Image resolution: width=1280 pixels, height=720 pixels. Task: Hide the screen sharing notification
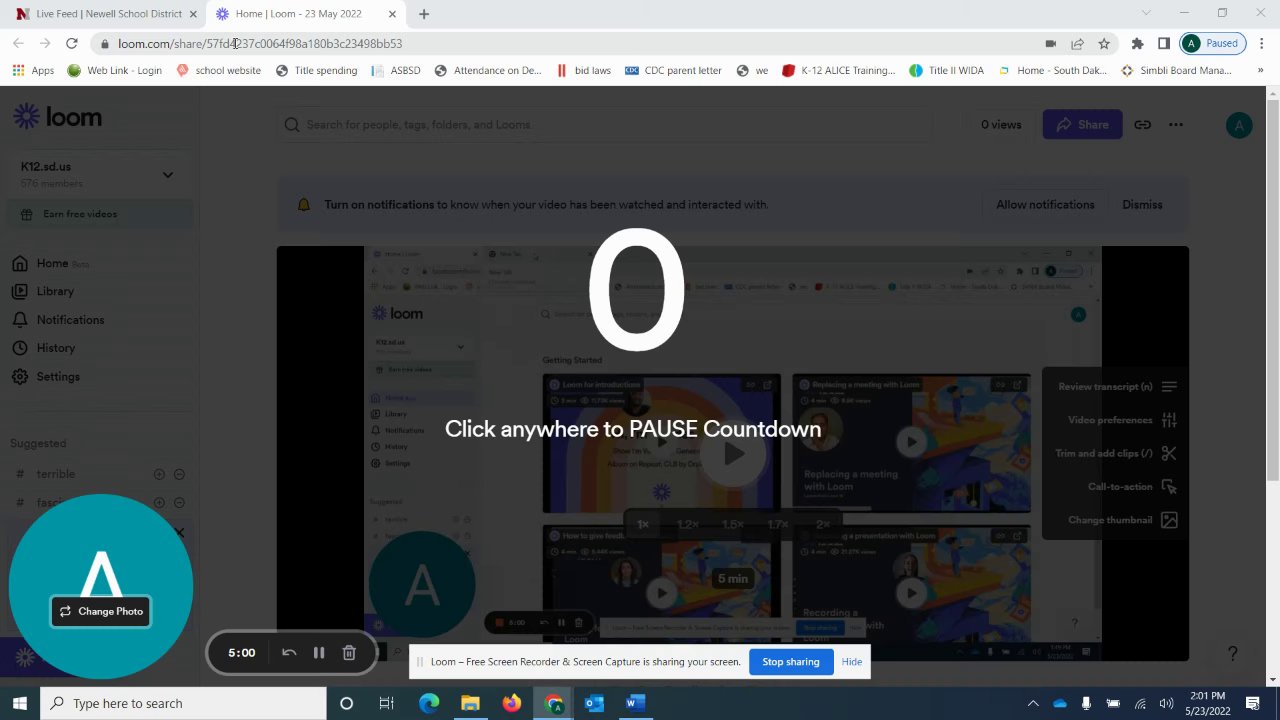coord(852,662)
